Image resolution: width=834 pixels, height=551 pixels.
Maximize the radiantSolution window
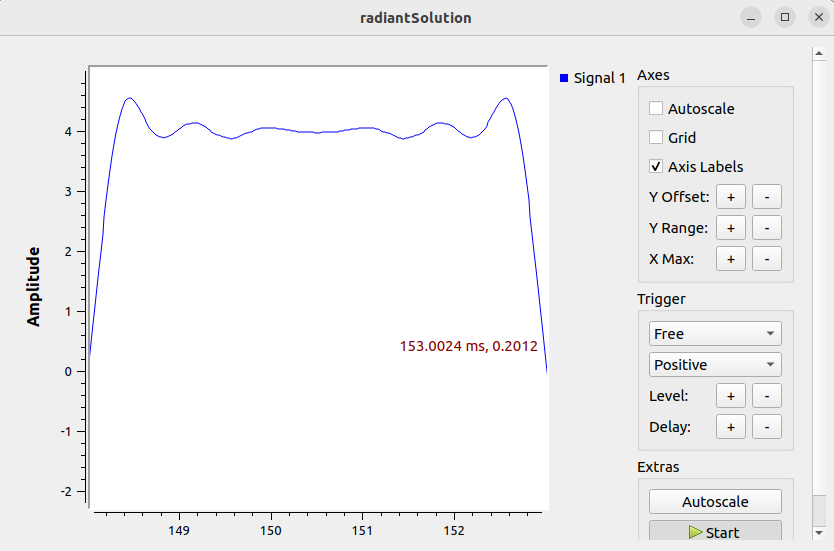pyautogui.click(x=785, y=18)
